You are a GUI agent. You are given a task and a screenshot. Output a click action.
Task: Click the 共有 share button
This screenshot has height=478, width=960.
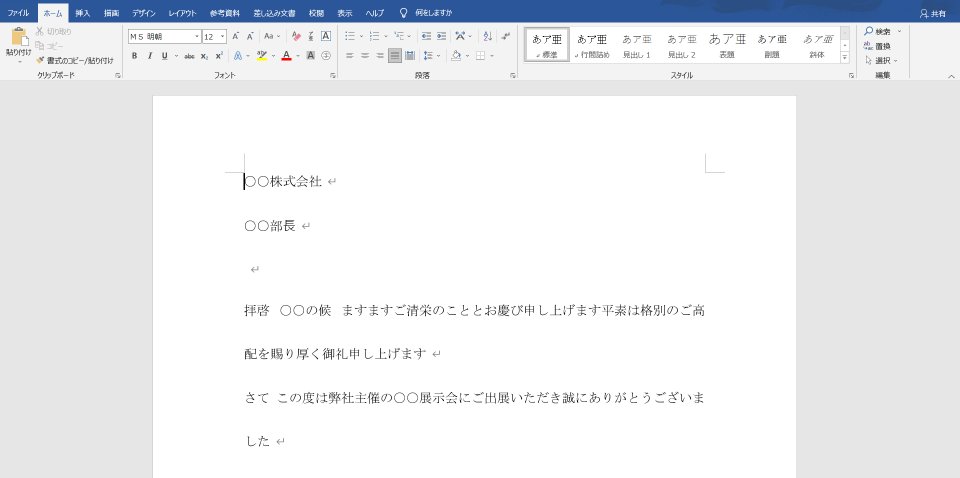coord(933,13)
